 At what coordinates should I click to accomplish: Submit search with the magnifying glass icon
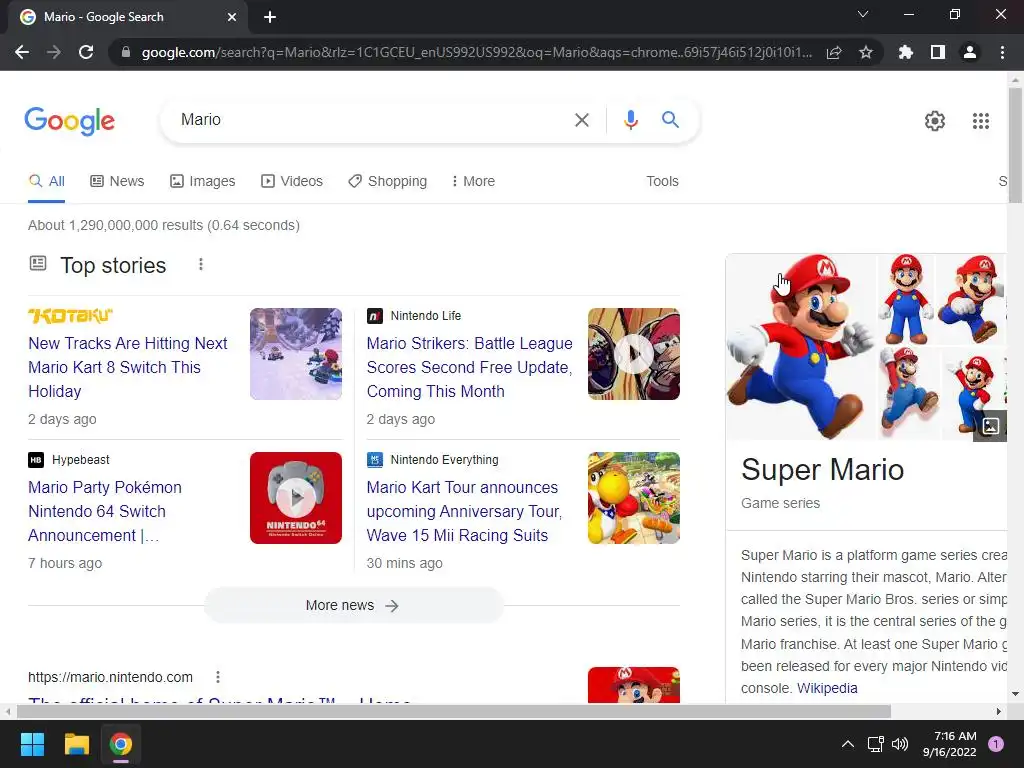point(670,120)
